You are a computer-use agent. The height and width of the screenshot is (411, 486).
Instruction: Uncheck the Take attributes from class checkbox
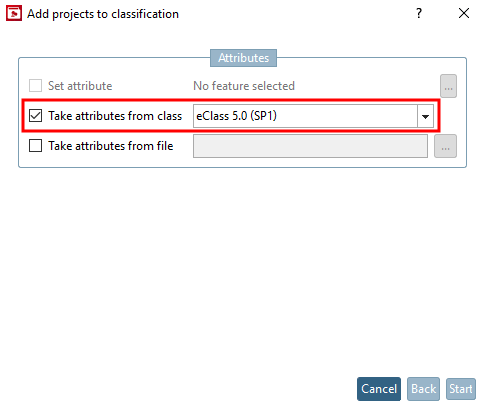point(35,116)
